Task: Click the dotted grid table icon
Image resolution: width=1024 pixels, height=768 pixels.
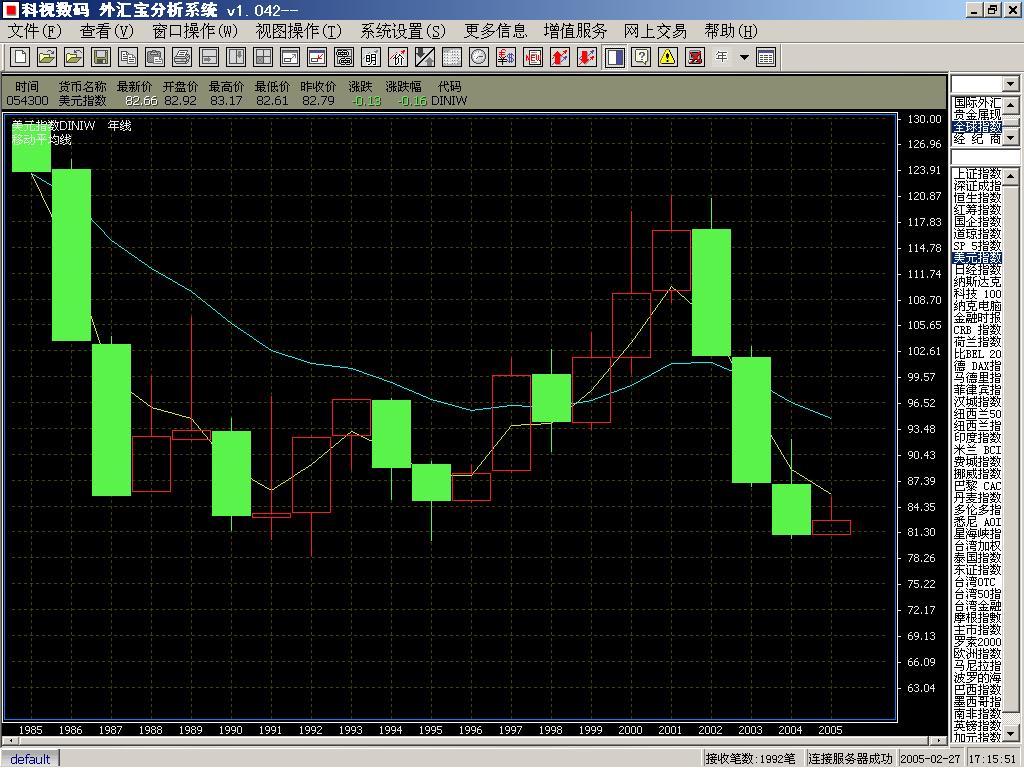Action: 452,57
